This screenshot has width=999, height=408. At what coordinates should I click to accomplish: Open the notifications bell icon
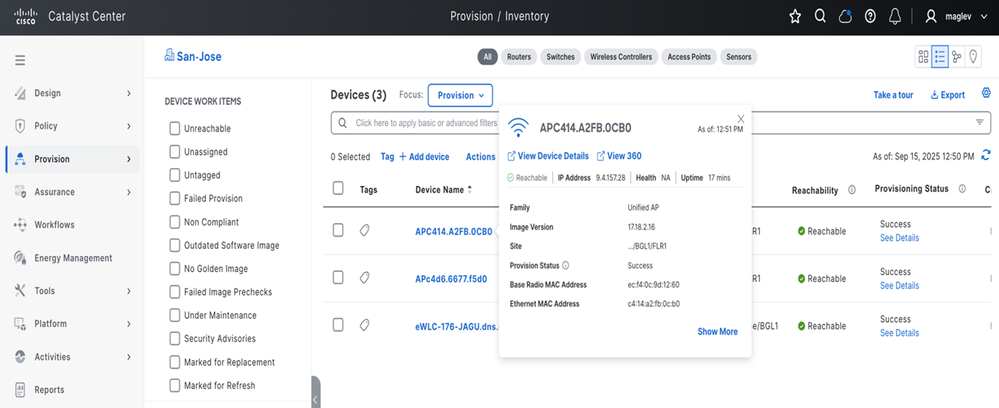[895, 17]
